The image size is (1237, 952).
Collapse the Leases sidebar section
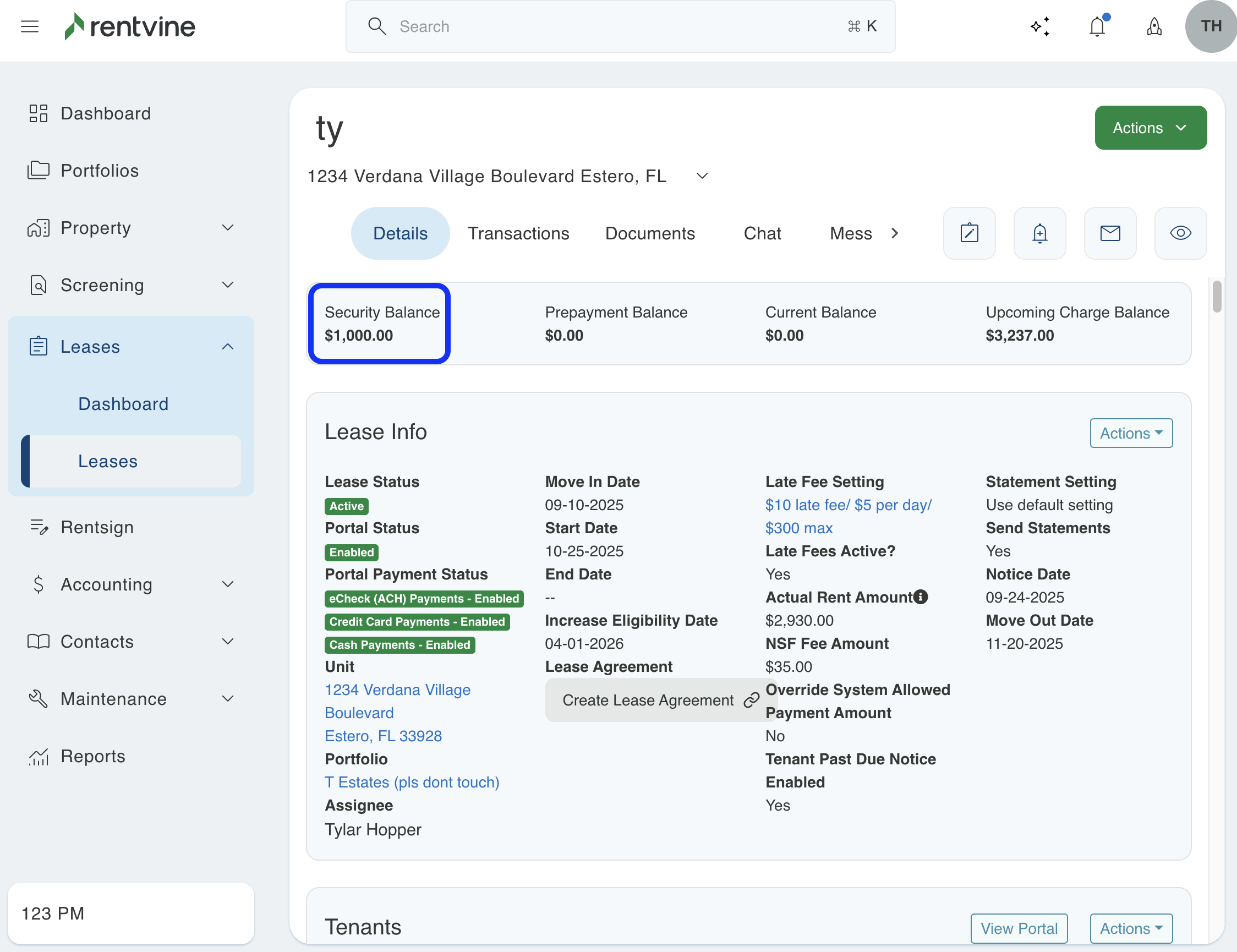228,347
